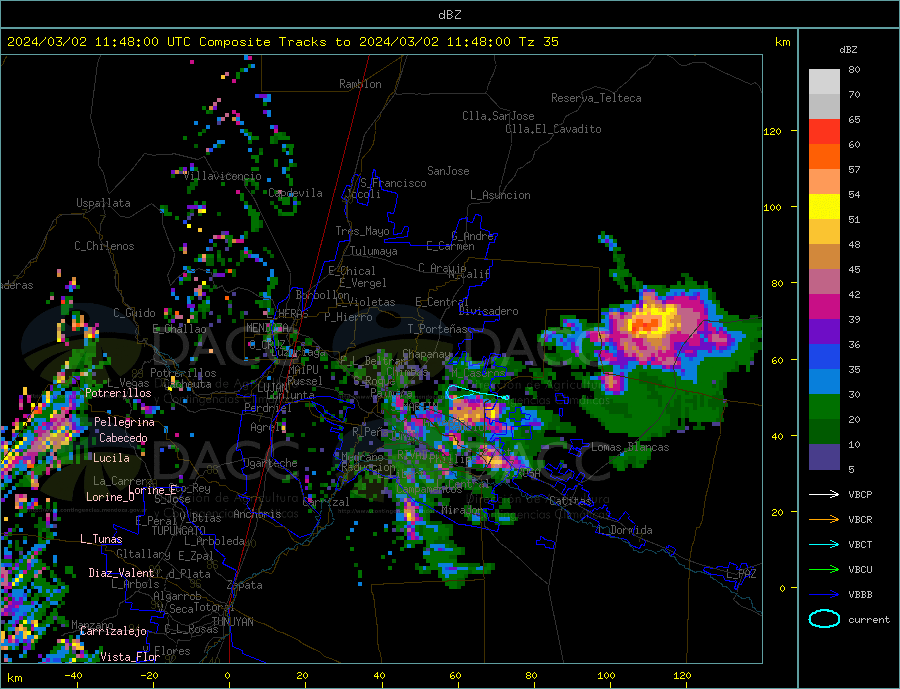
Task: Choose the 36 dBZ purple swatch
Action: [824, 331]
